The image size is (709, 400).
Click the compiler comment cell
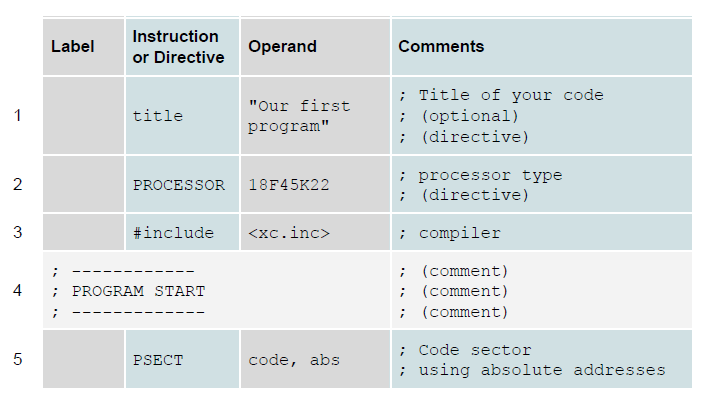[542, 232]
